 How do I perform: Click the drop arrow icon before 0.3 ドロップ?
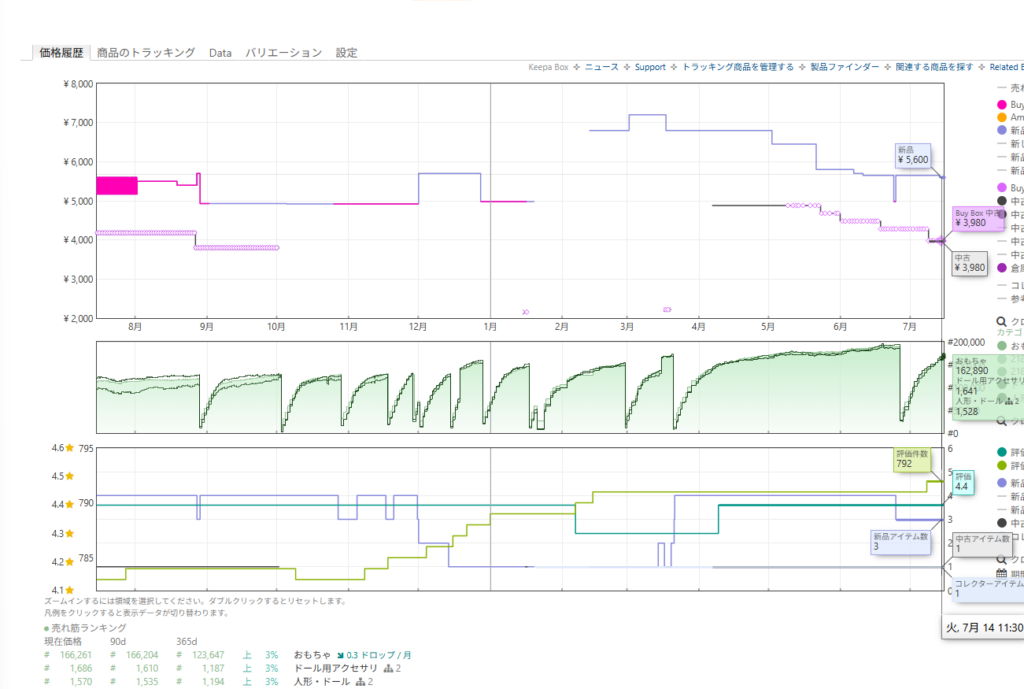click(x=340, y=655)
